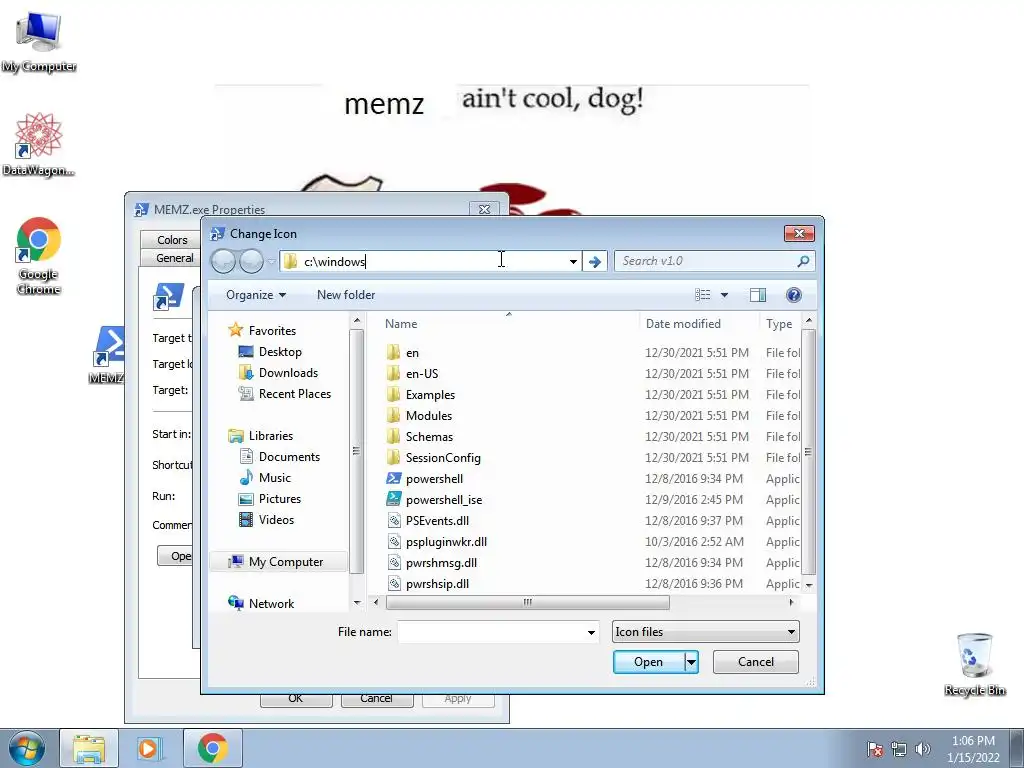Expand the address bar history dropdown

(x=573, y=261)
